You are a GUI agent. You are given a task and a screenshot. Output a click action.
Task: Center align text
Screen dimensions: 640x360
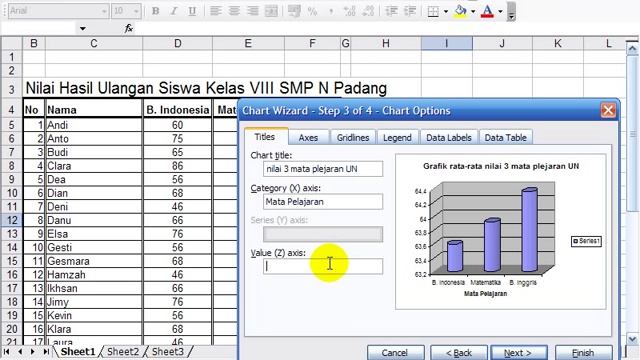pos(234,11)
